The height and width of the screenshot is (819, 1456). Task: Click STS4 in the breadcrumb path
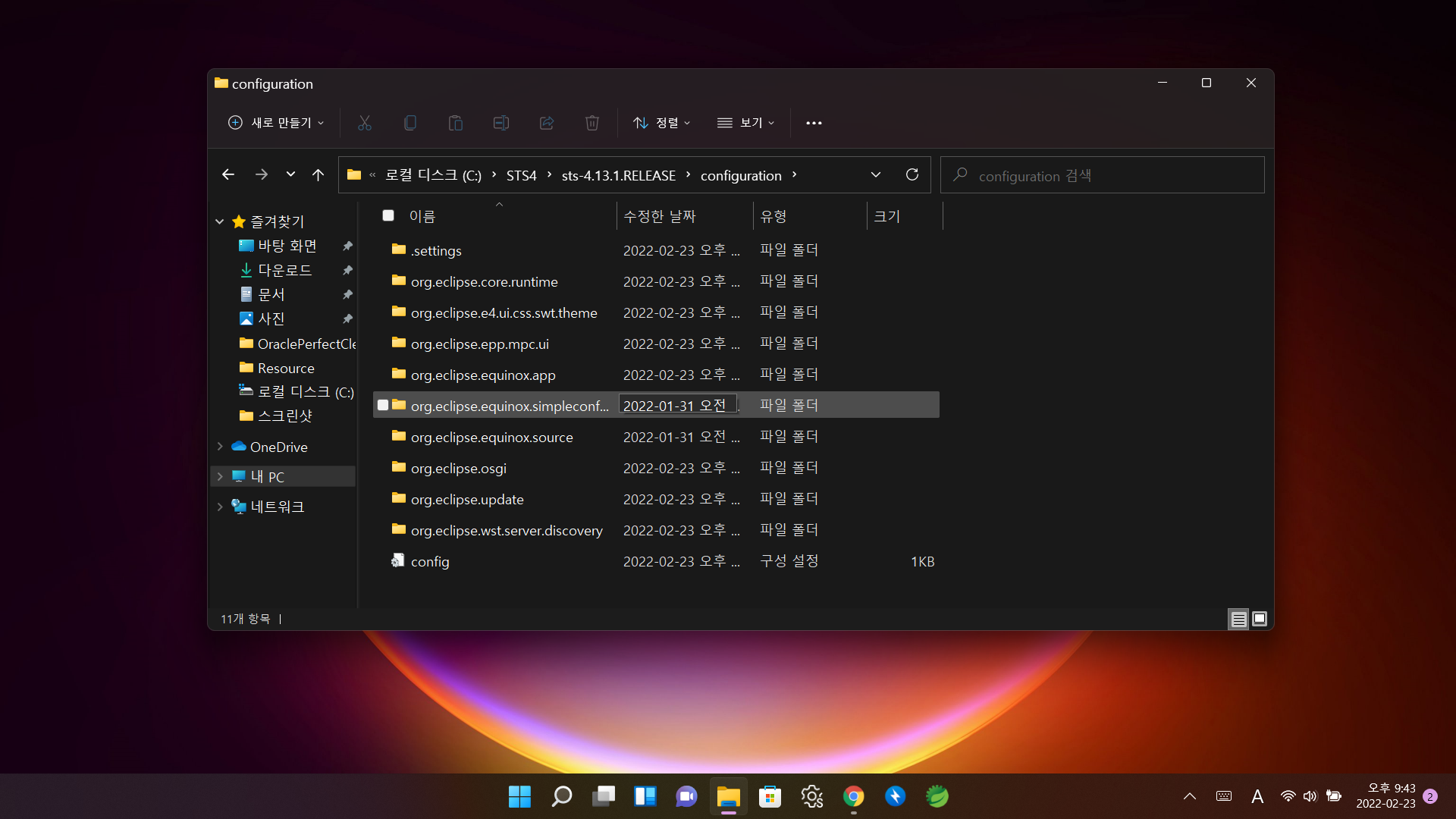pos(521,176)
